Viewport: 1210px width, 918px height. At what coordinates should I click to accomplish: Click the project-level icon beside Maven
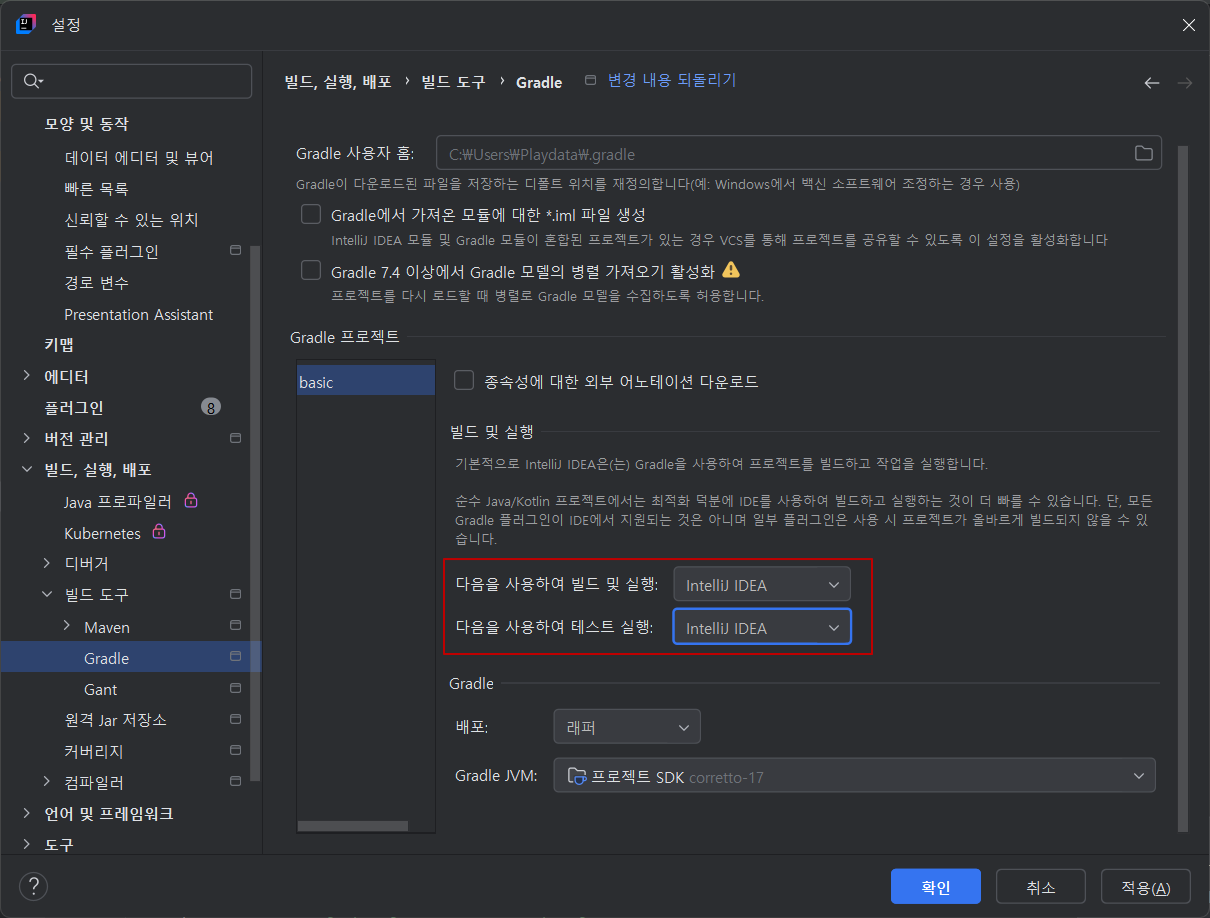(236, 626)
